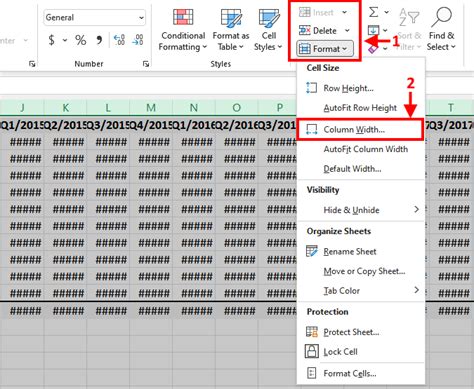Click the Increase Decimal icon
This screenshot has width=474, height=389.
(x=119, y=40)
